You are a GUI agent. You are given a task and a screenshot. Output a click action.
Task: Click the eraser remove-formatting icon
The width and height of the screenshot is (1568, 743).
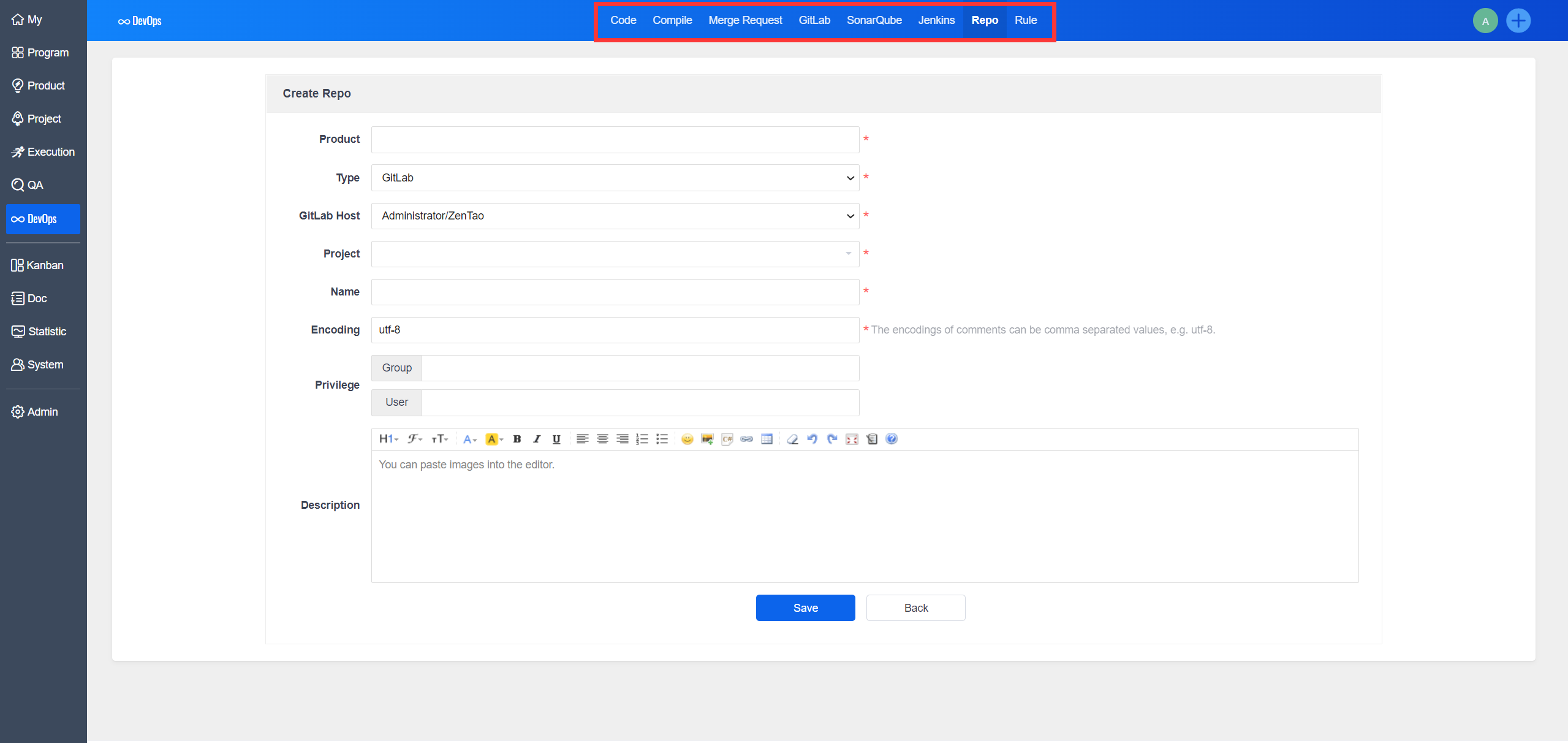point(792,439)
